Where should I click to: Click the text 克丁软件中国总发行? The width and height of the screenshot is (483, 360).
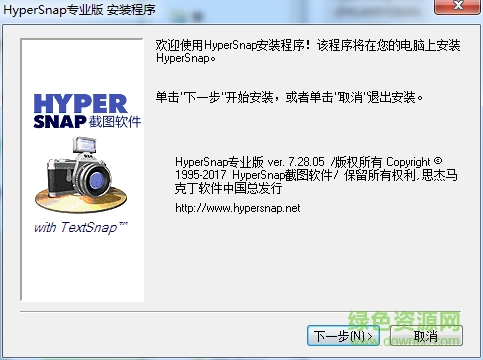(x=229, y=188)
